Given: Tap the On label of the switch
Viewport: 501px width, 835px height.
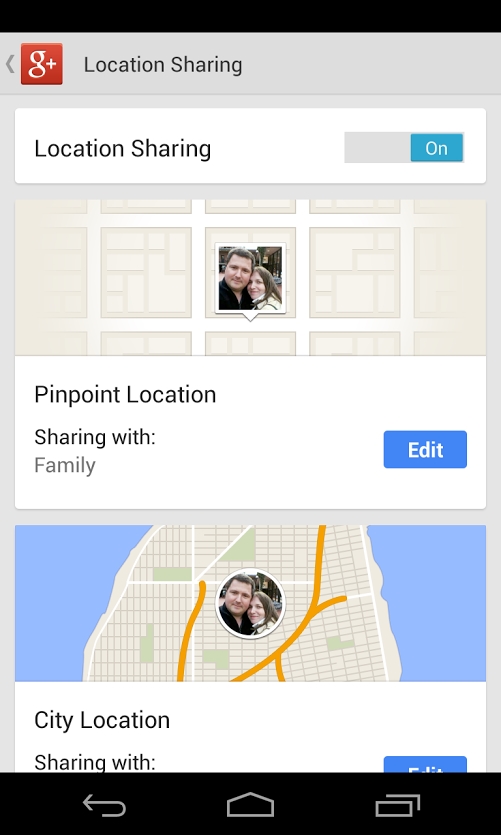Looking at the screenshot, I should (x=437, y=148).
